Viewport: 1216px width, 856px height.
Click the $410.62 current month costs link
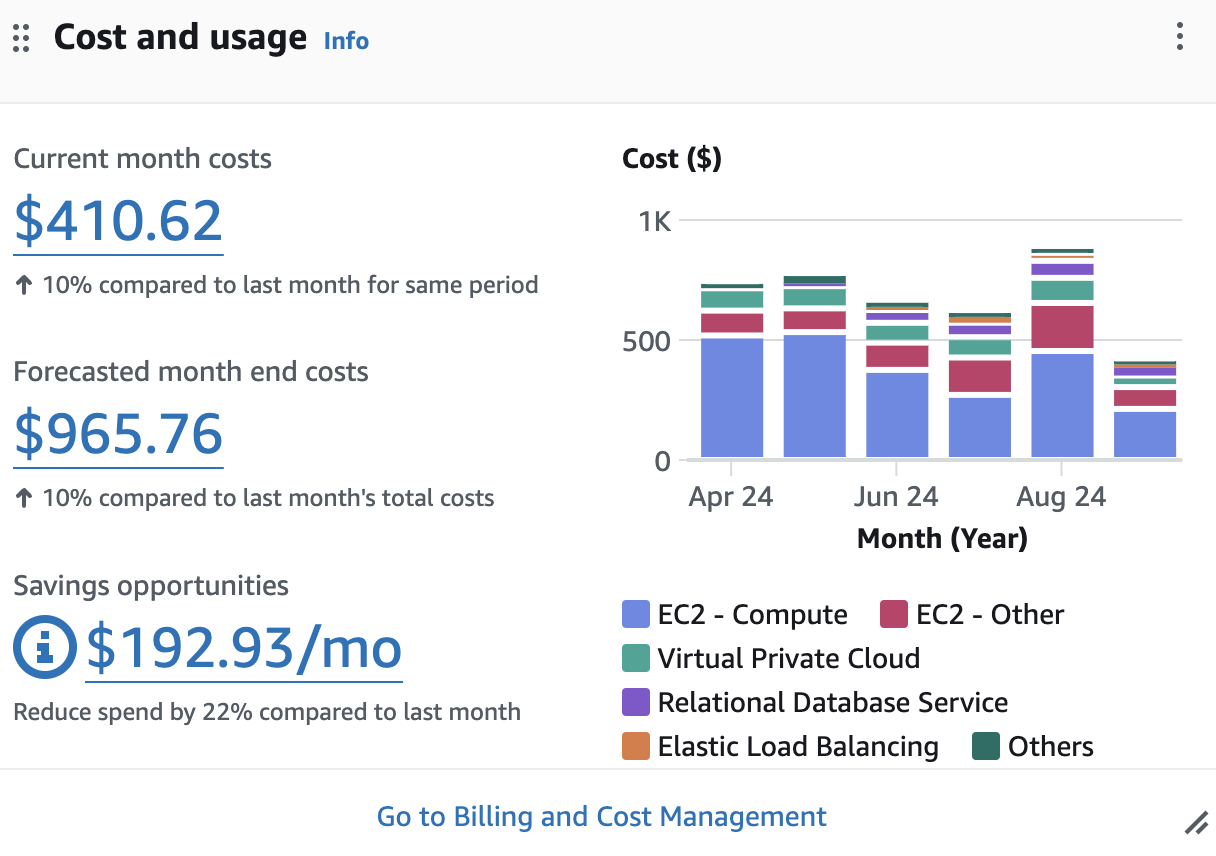(x=117, y=221)
